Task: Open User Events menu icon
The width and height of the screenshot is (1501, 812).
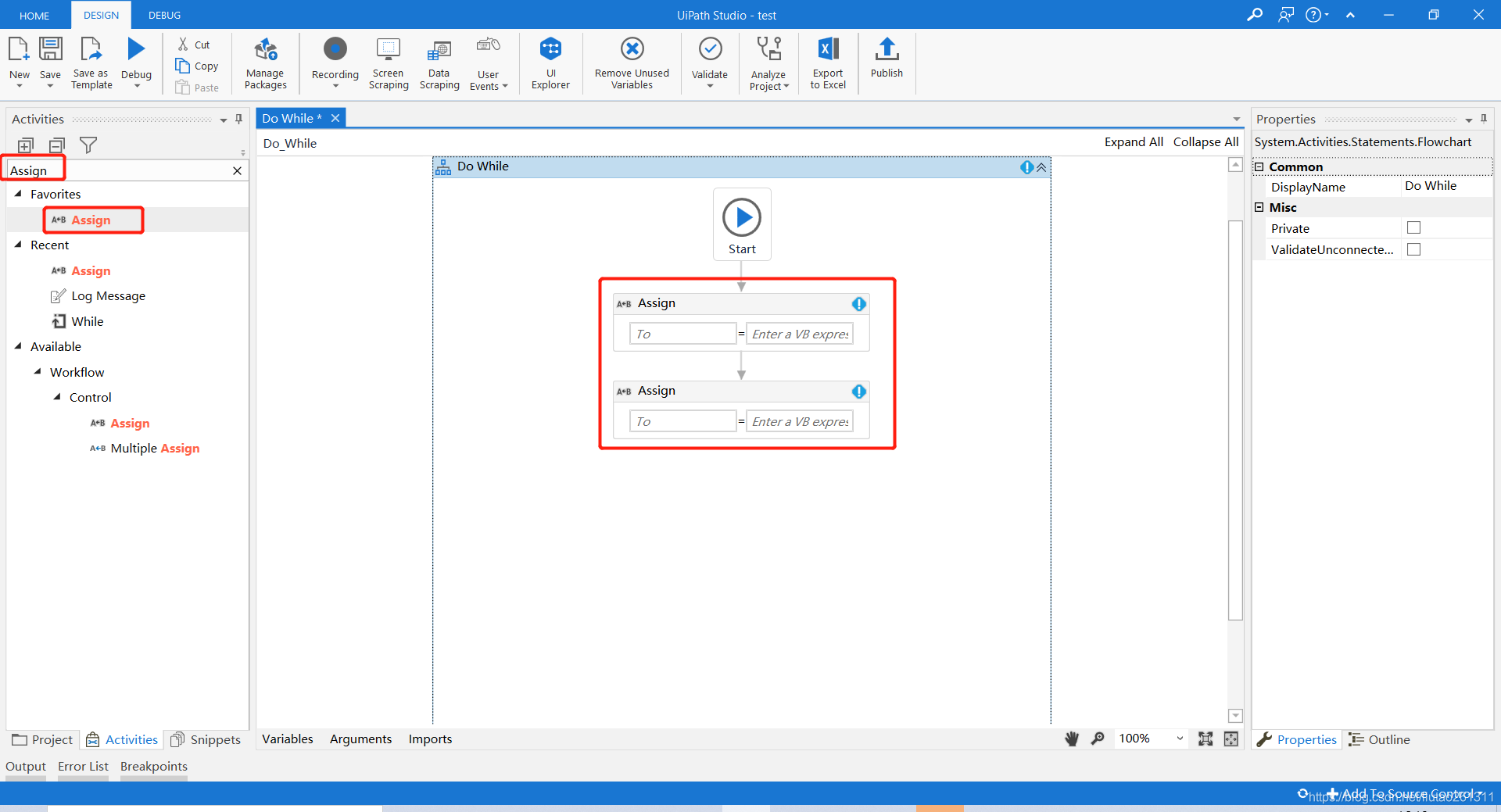Action: click(x=488, y=46)
